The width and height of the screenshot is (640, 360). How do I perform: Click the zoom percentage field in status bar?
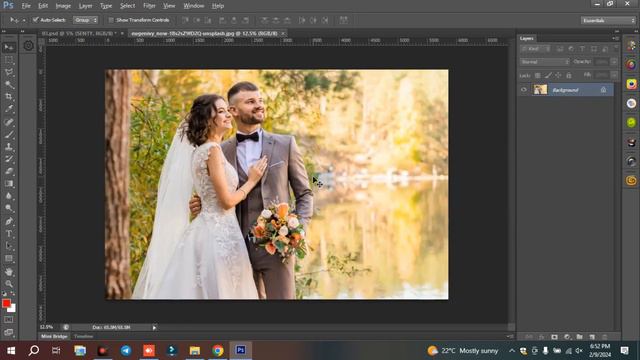[47, 327]
